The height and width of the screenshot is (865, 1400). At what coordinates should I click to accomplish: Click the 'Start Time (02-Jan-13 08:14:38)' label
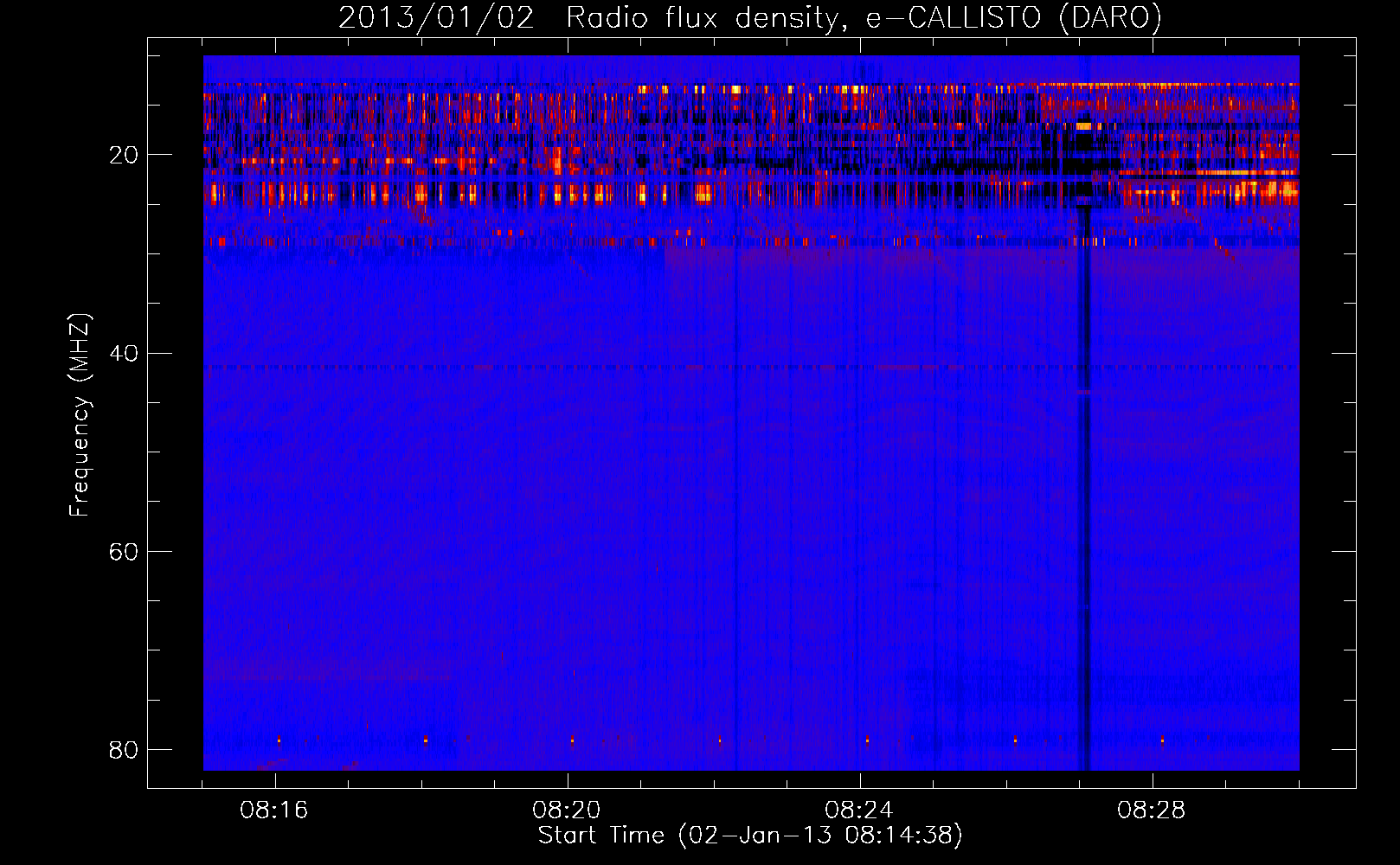[x=750, y=836]
